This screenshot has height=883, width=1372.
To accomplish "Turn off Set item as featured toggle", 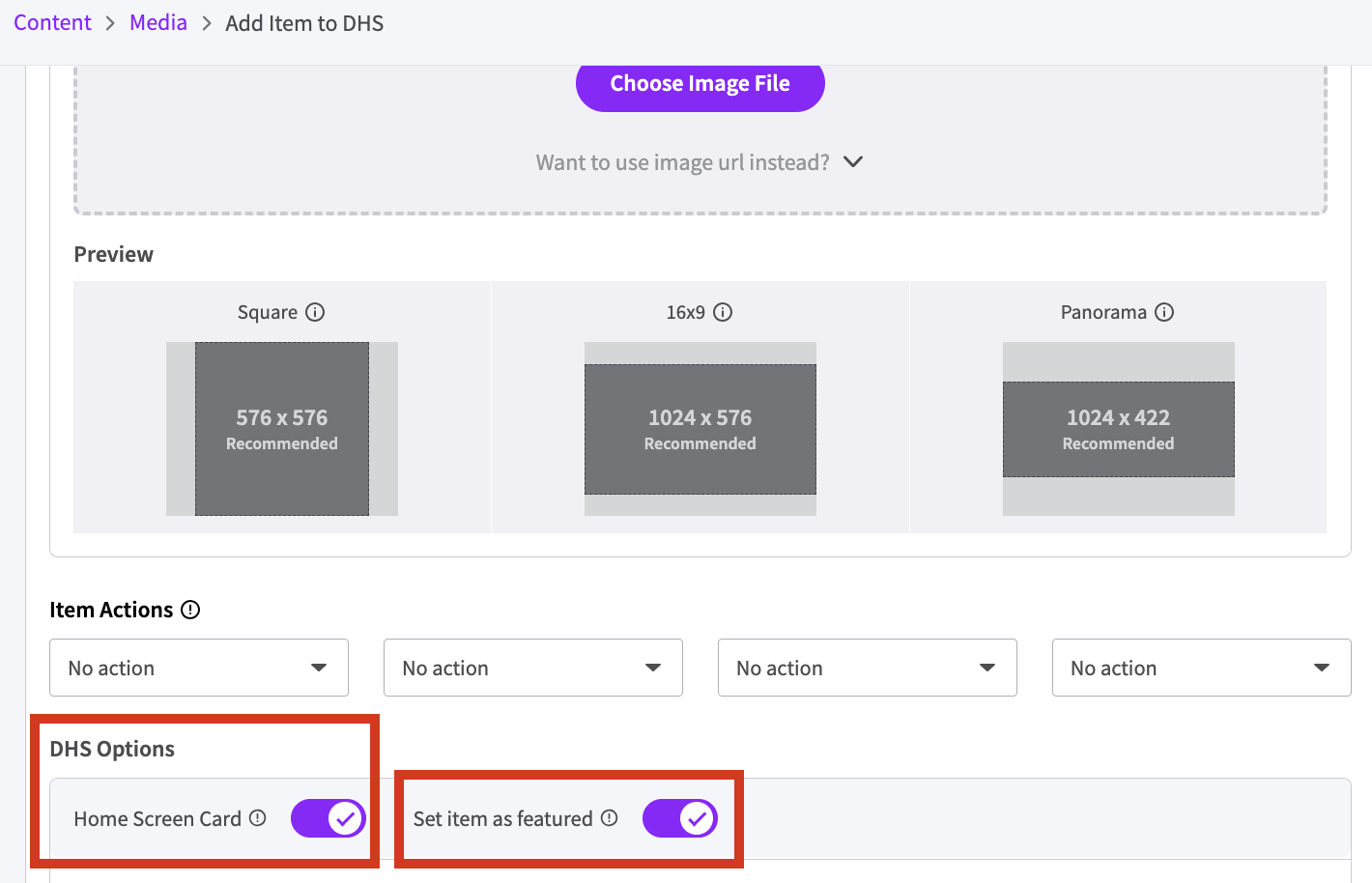I will pyautogui.click(x=680, y=818).
